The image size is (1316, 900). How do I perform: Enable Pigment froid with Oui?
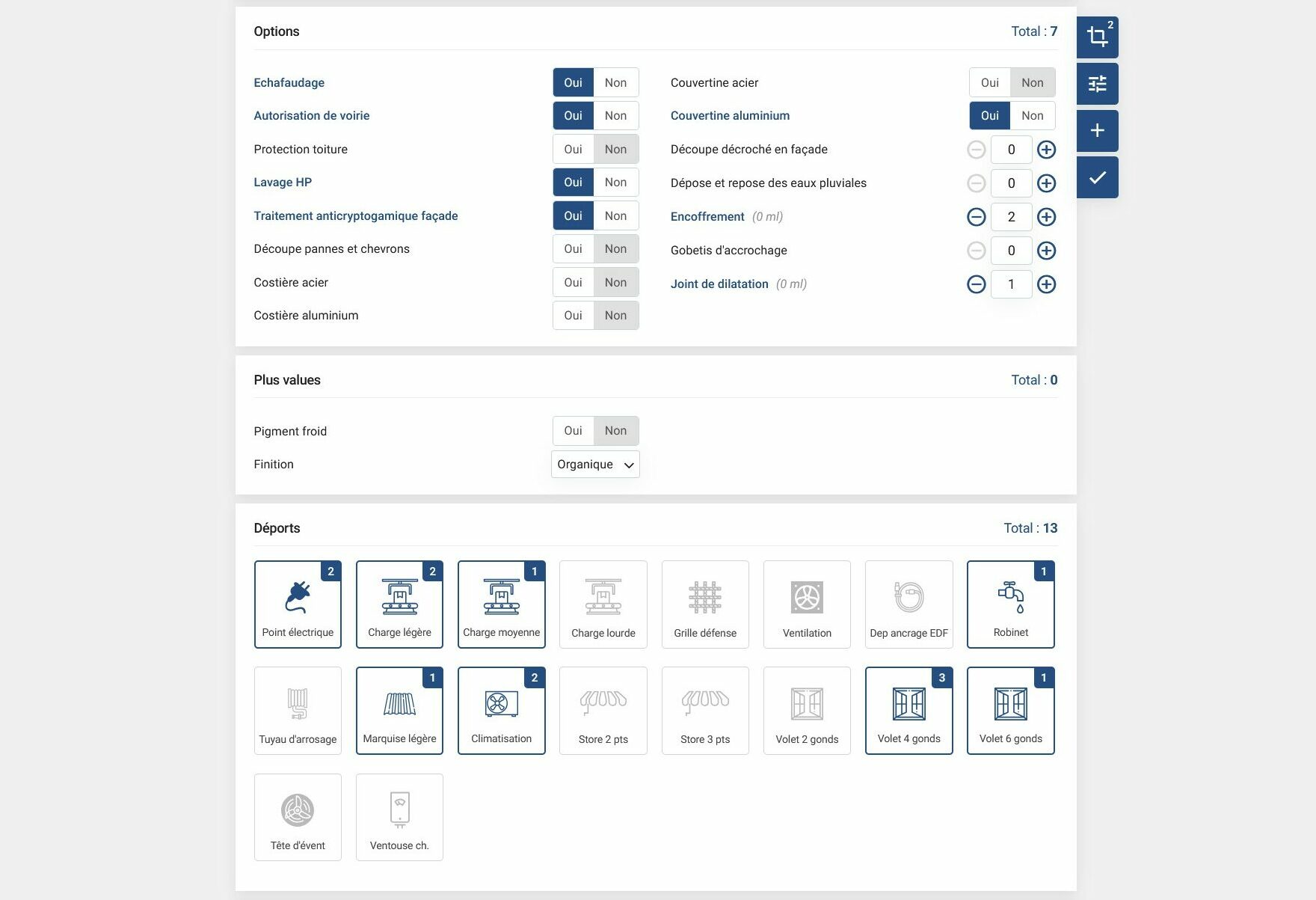click(x=573, y=431)
